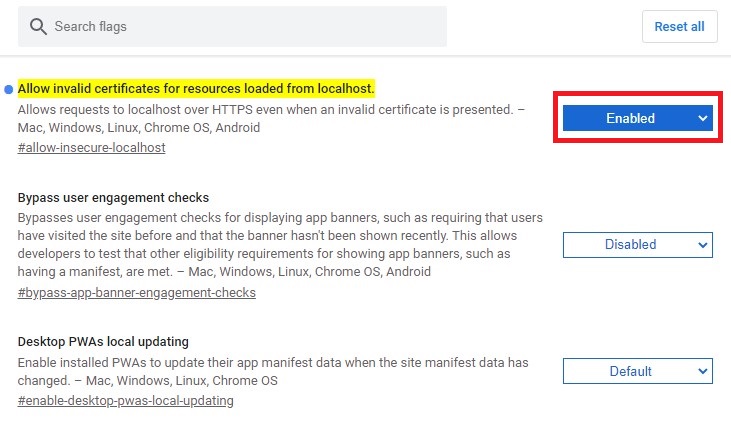Click the highlighted Allow invalid certificates title
731x438 pixels.
[196, 89]
